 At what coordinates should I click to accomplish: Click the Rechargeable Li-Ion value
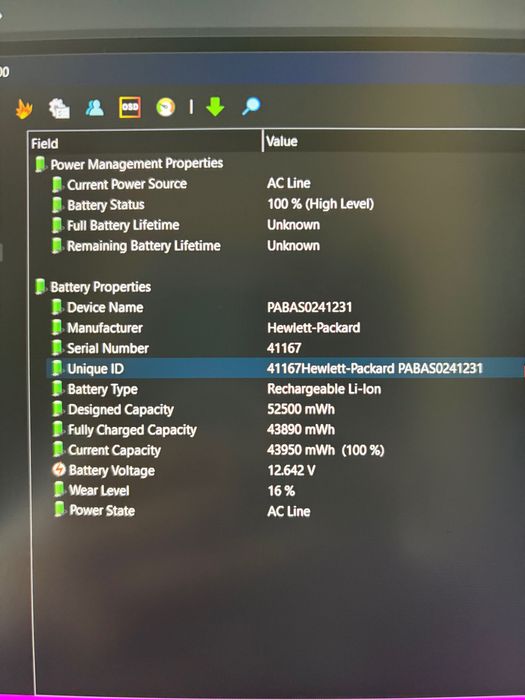tap(324, 389)
